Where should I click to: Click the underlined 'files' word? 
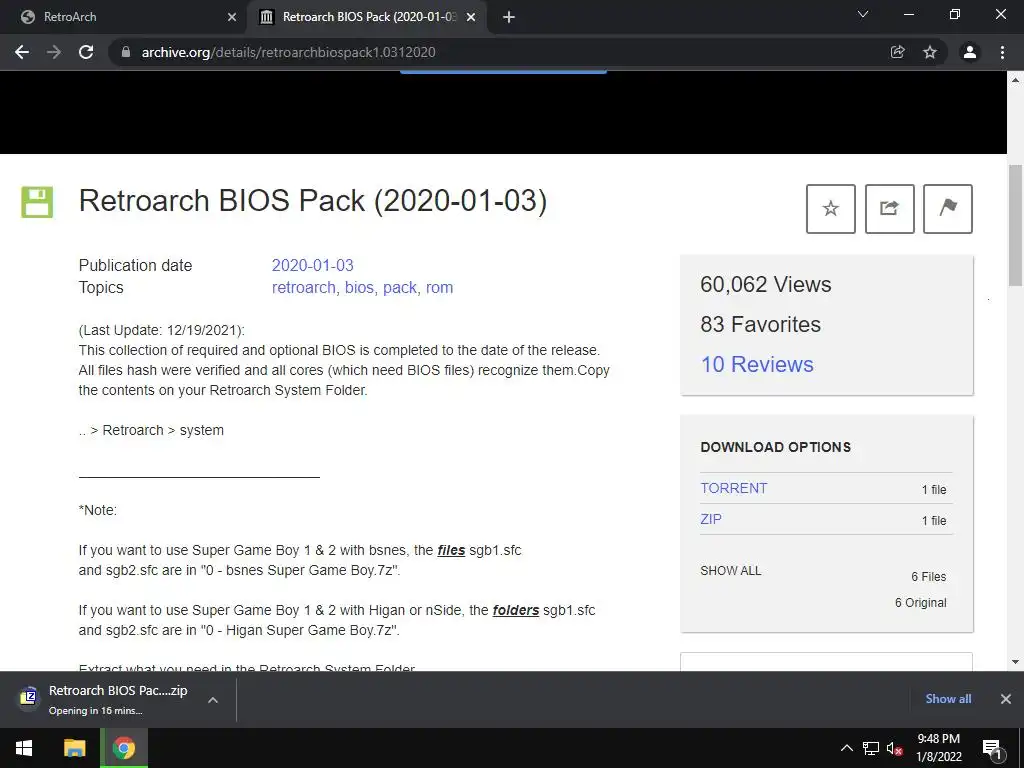451,551
